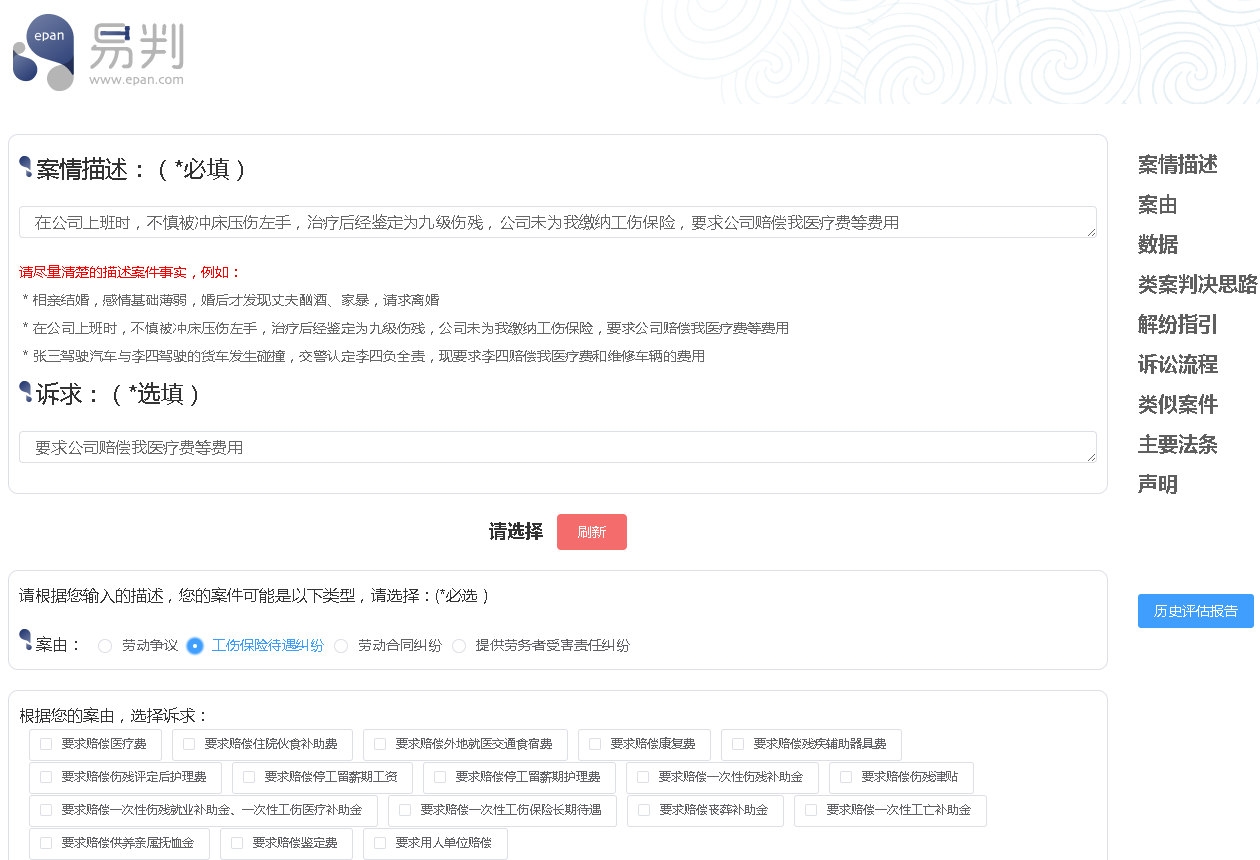The height and width of the screenshot is (860, 1260).
Task: Go to 主要法条 in the side navigation
Action: [1178, 445]
